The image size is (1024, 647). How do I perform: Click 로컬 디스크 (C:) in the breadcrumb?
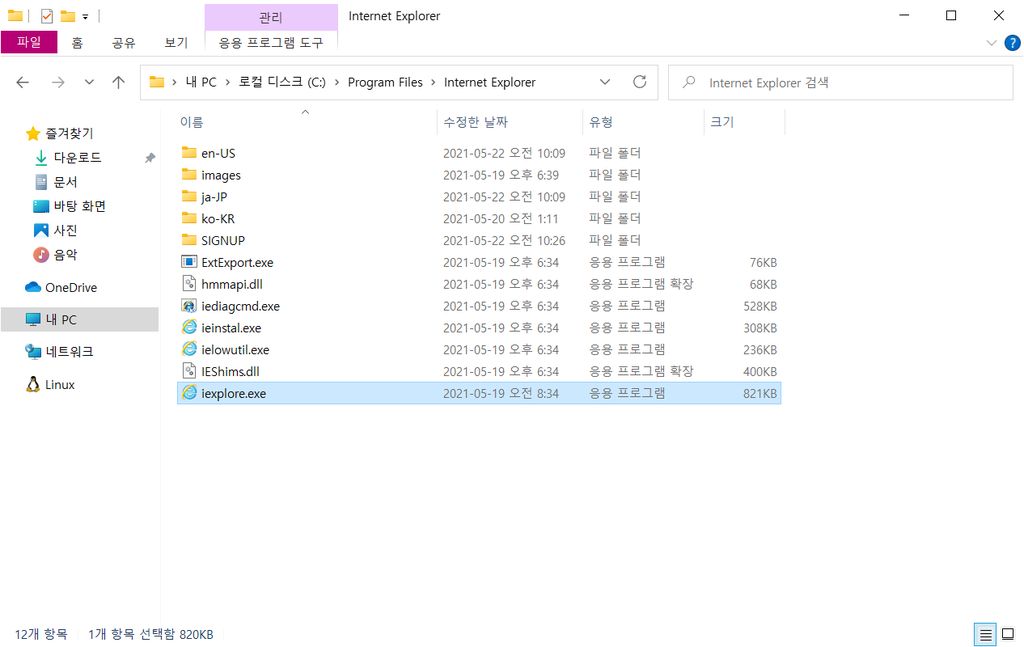(x=281, y=82)
